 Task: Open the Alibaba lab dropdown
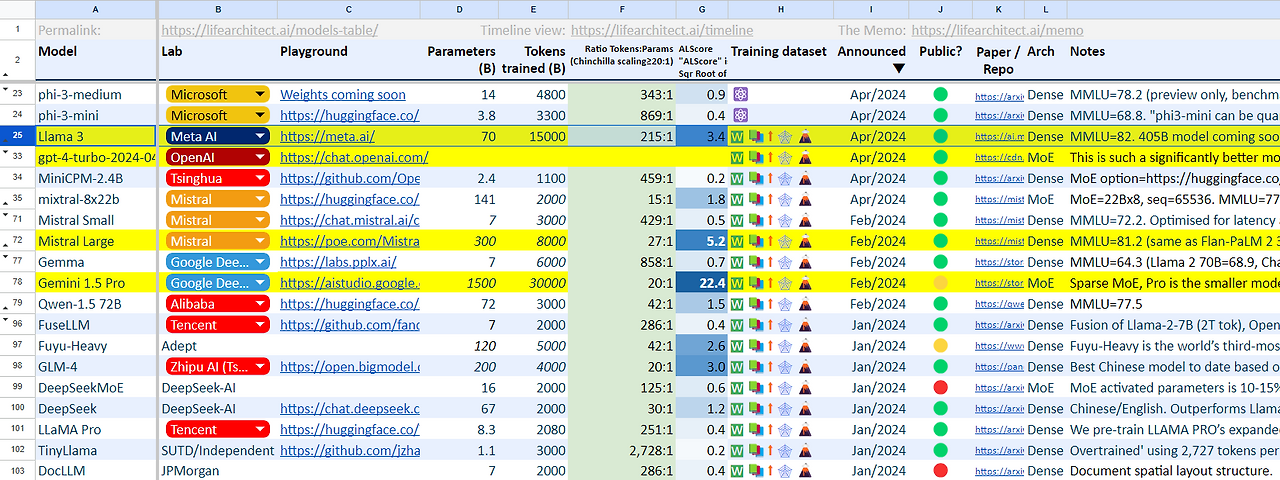tap(261, 304)
